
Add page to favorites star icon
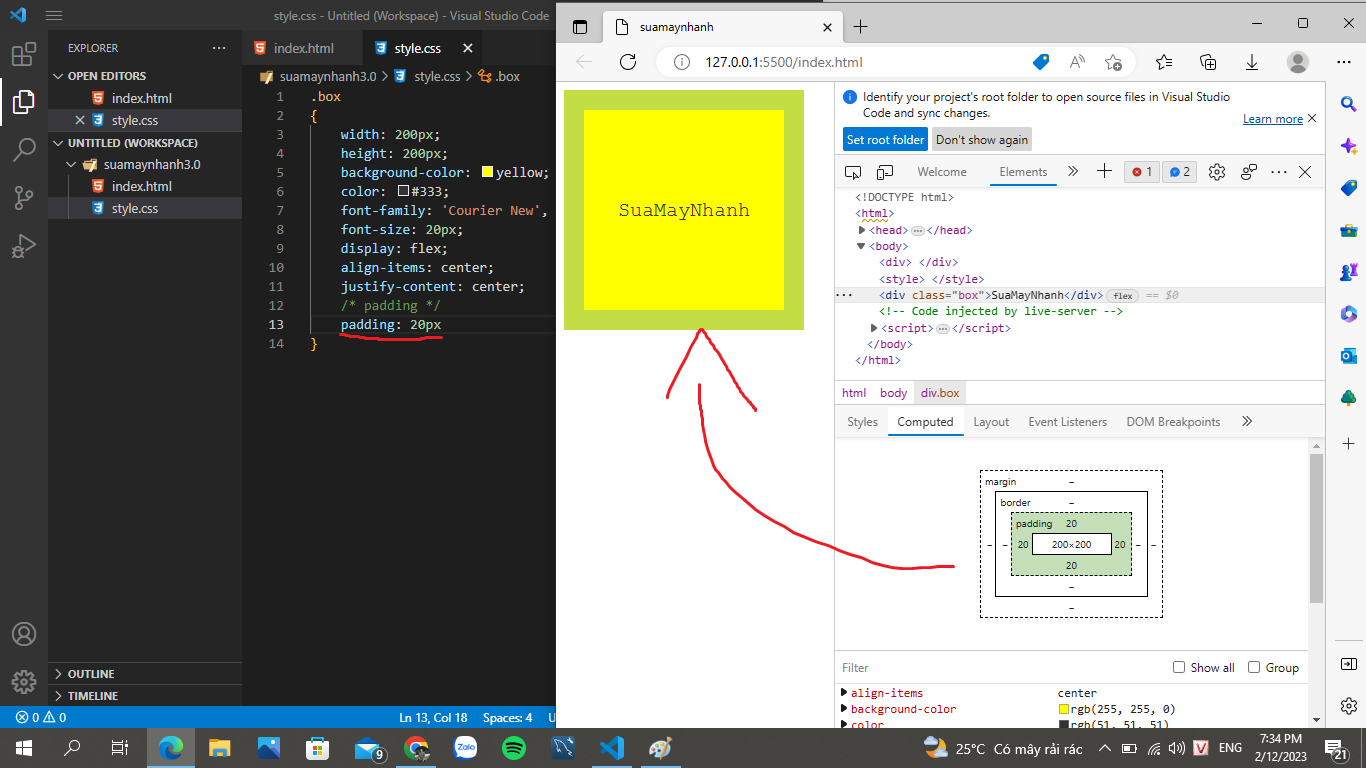click(1113, 62)
